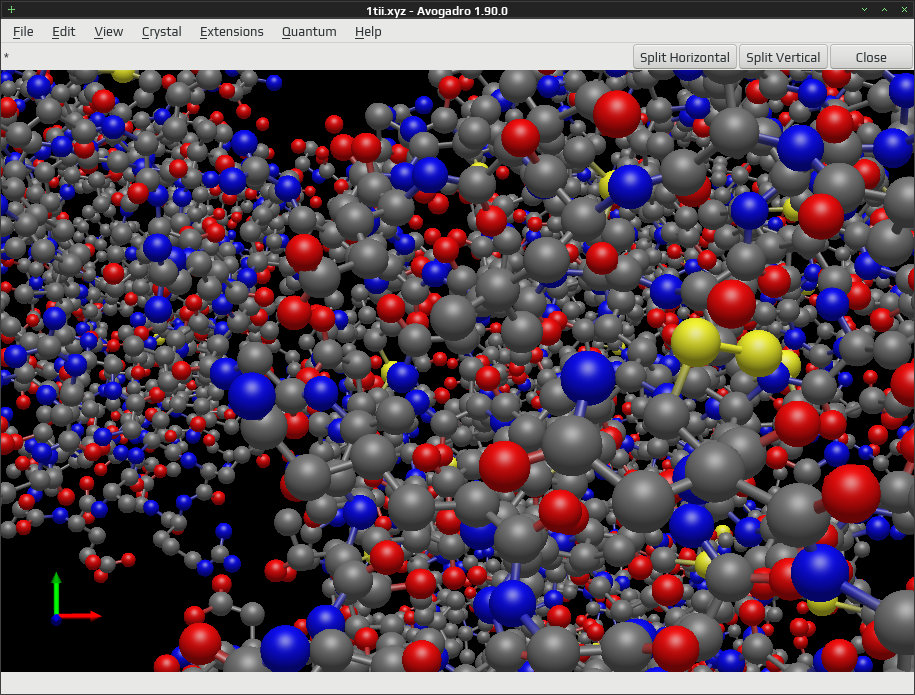Open the Edit menu
This screenshot has width=915, height=695.
click(63, 32)
